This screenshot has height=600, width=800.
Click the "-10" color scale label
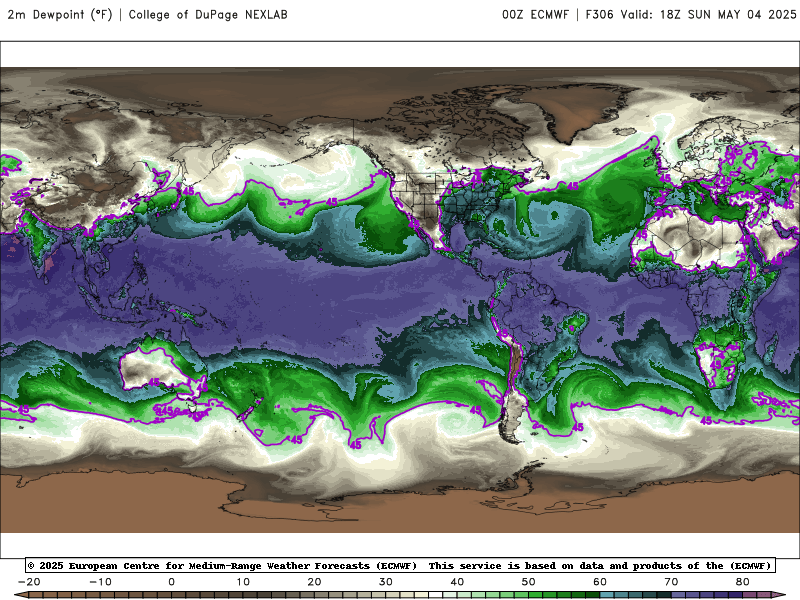pos(100,582)
